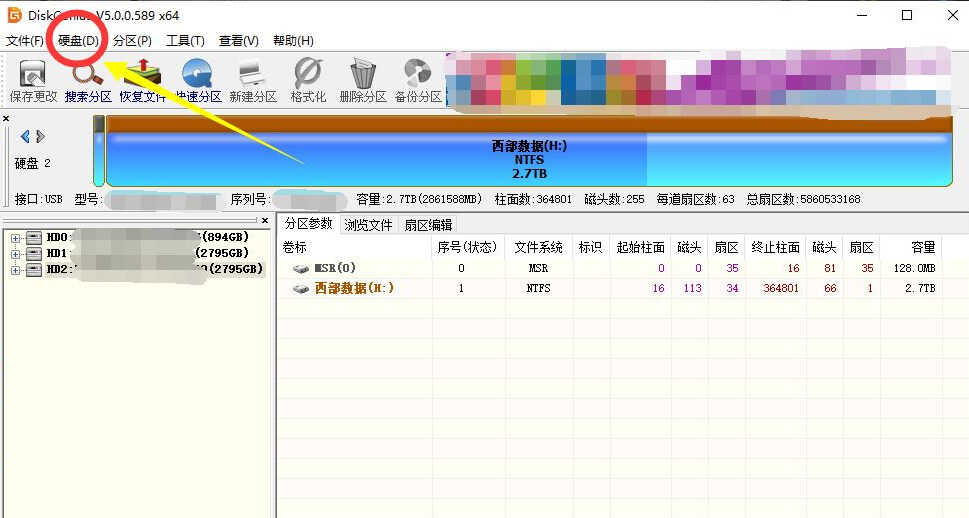
Task: Click 容量:2.7TB(2861588MB) disk info
Action: tap(419, 199)
